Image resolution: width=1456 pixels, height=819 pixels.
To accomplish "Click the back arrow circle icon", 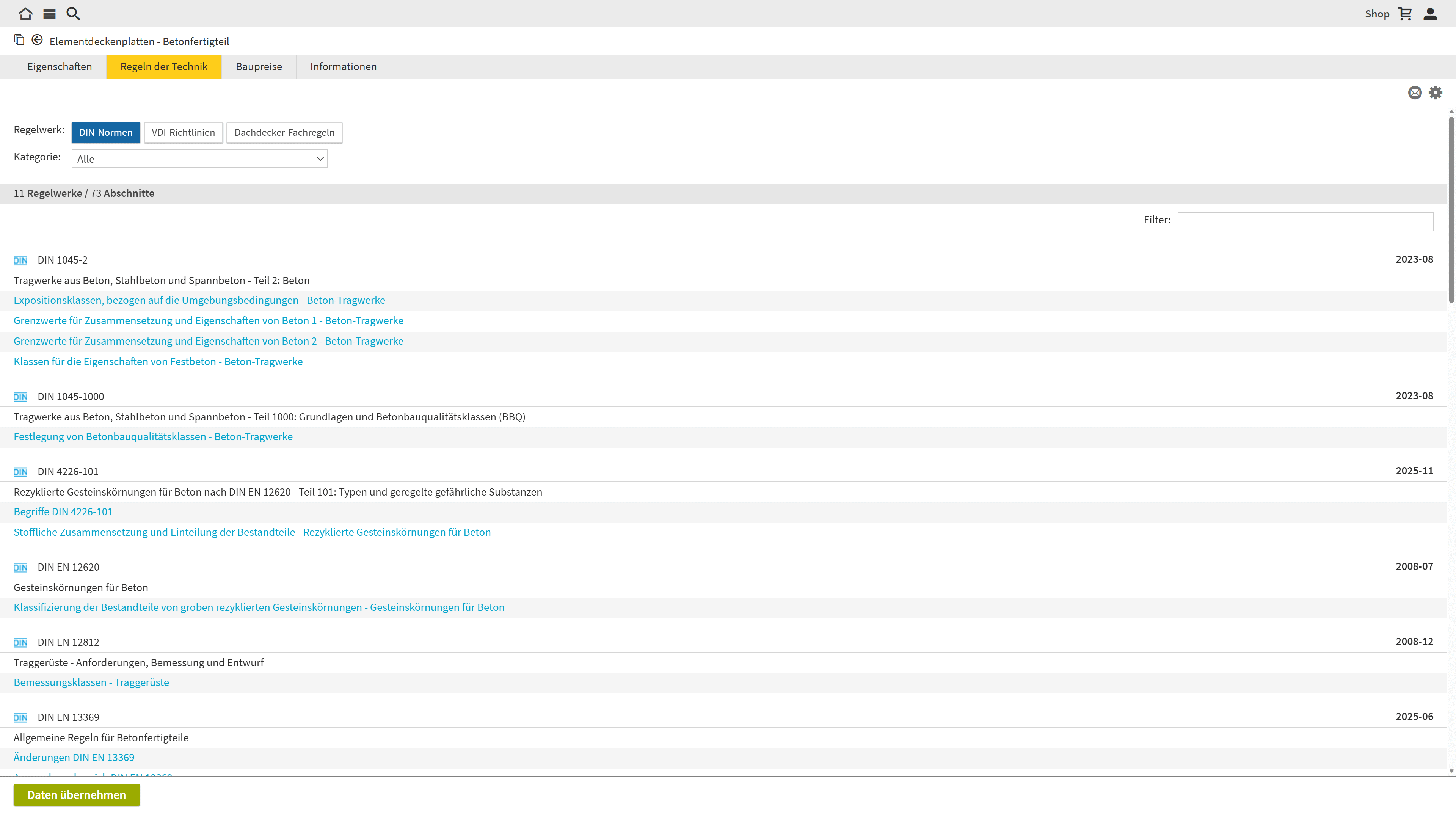I will point(37,39).
